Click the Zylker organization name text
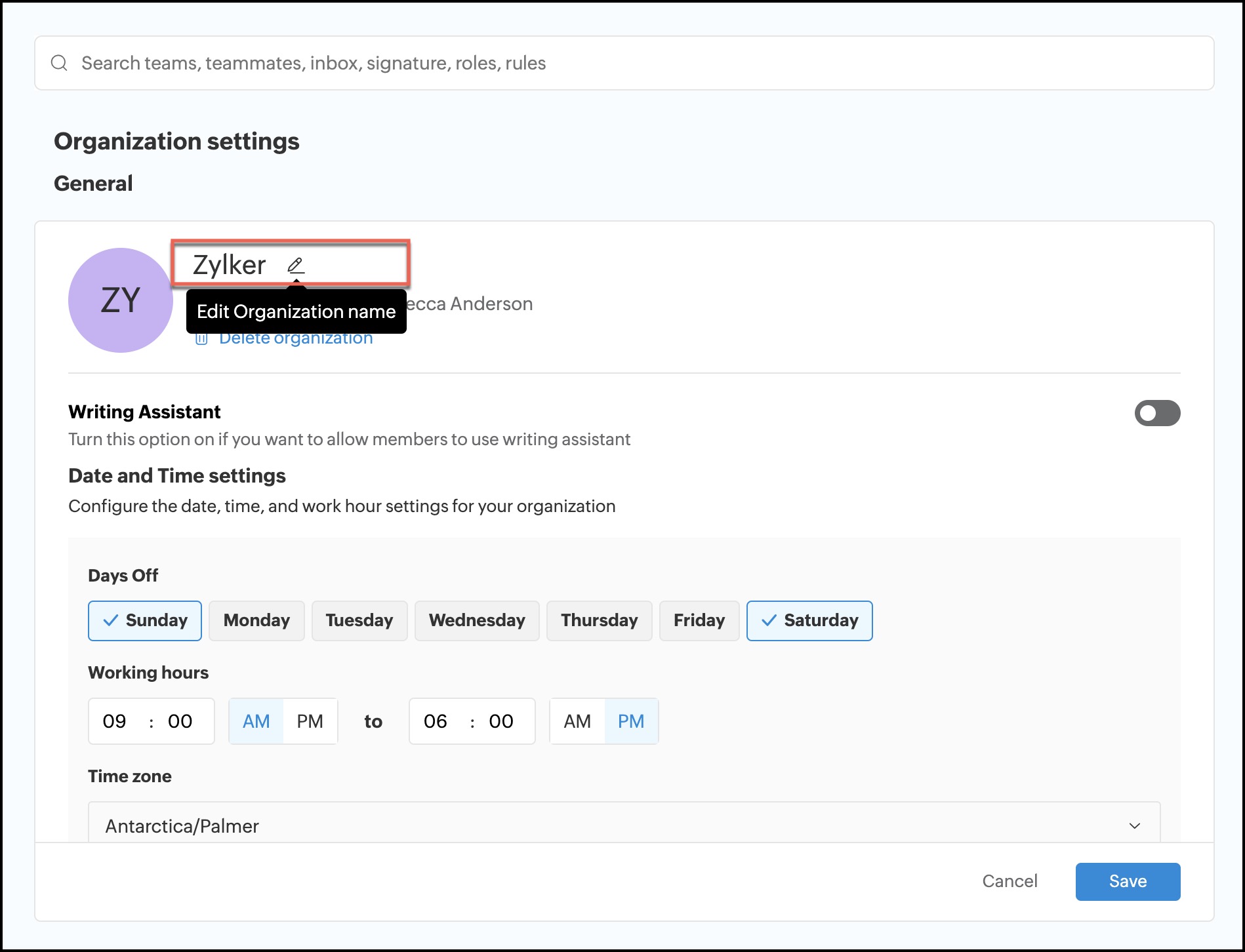The width and height of the screenshot is (1245, 952). 229,265
